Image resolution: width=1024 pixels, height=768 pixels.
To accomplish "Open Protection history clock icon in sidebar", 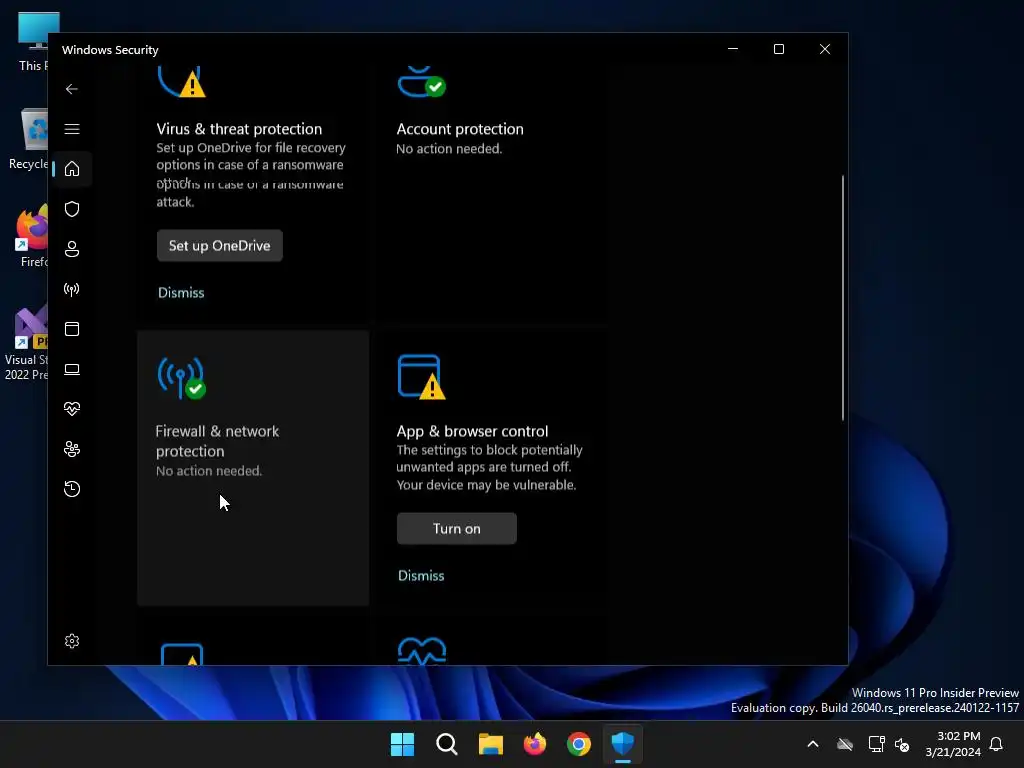I will tap(72, 489).
